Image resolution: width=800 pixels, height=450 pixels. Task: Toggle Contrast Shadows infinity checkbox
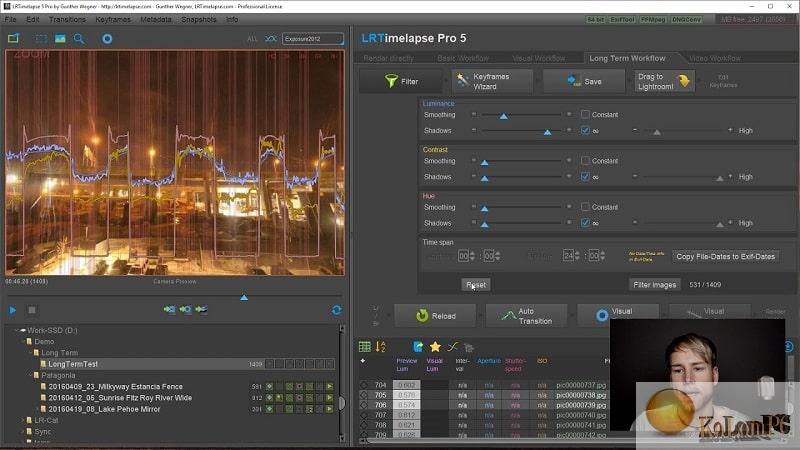tap(585, 177)
